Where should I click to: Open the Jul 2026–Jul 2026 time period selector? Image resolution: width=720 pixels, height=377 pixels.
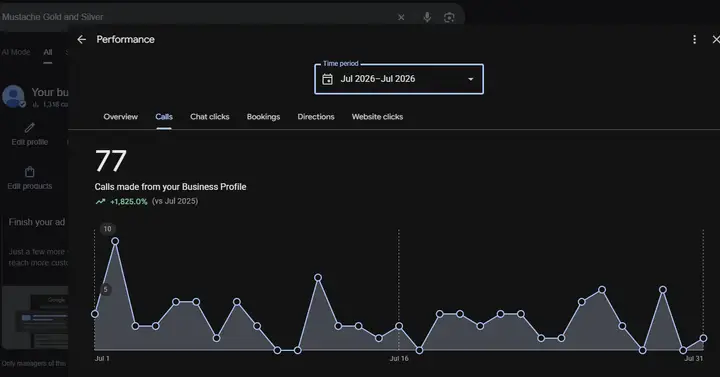tap(399, 79)
